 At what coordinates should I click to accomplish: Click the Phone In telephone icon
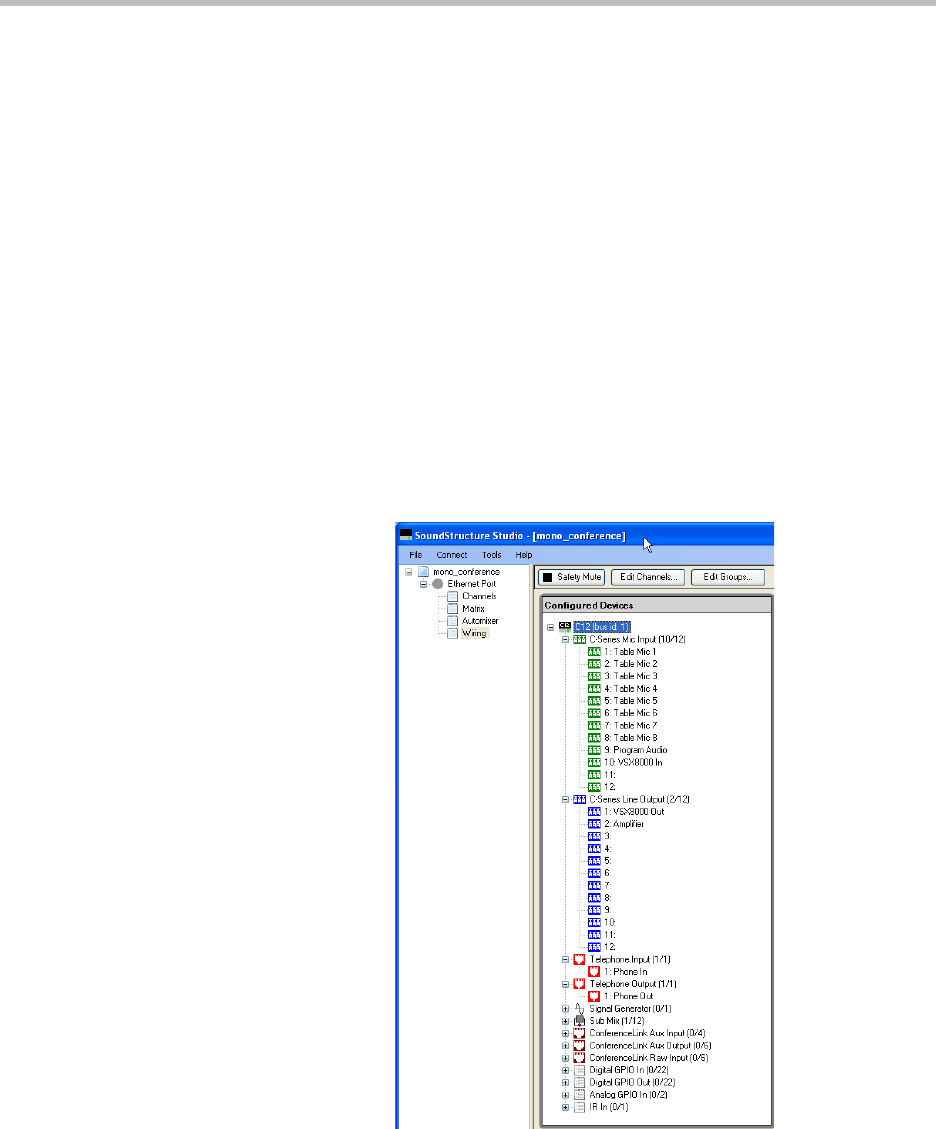click(x=594, y=971)
